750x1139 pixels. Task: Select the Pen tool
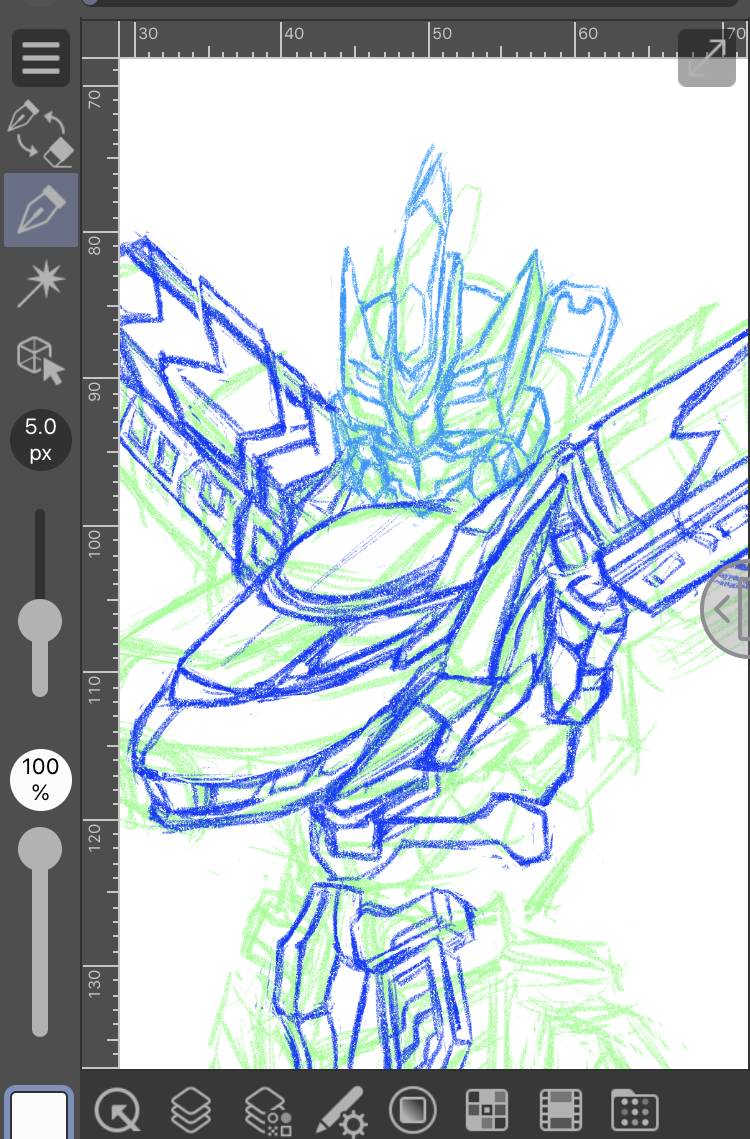(x=41, y=210)
